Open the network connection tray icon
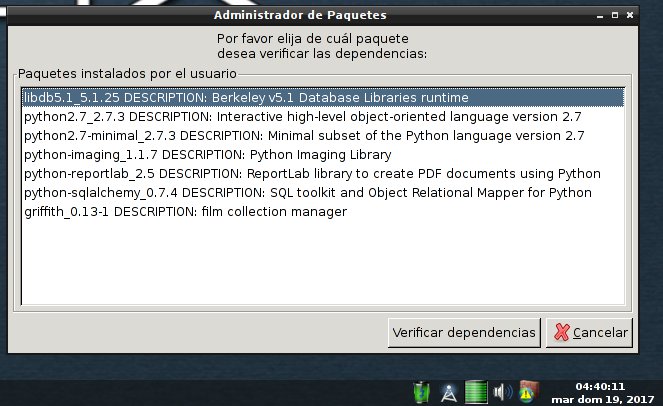This screenshot has height=406, width=663. [449, 393]
